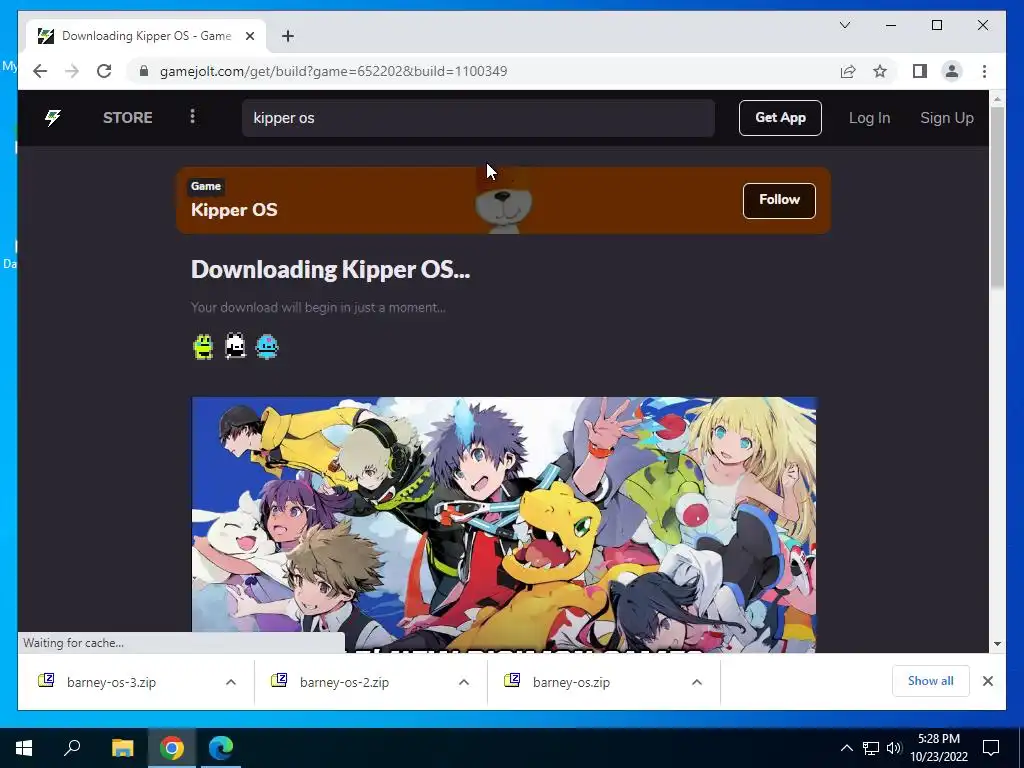Open the Chrome profile avatar
1024x768 pixels.
(x=952, y=71)
